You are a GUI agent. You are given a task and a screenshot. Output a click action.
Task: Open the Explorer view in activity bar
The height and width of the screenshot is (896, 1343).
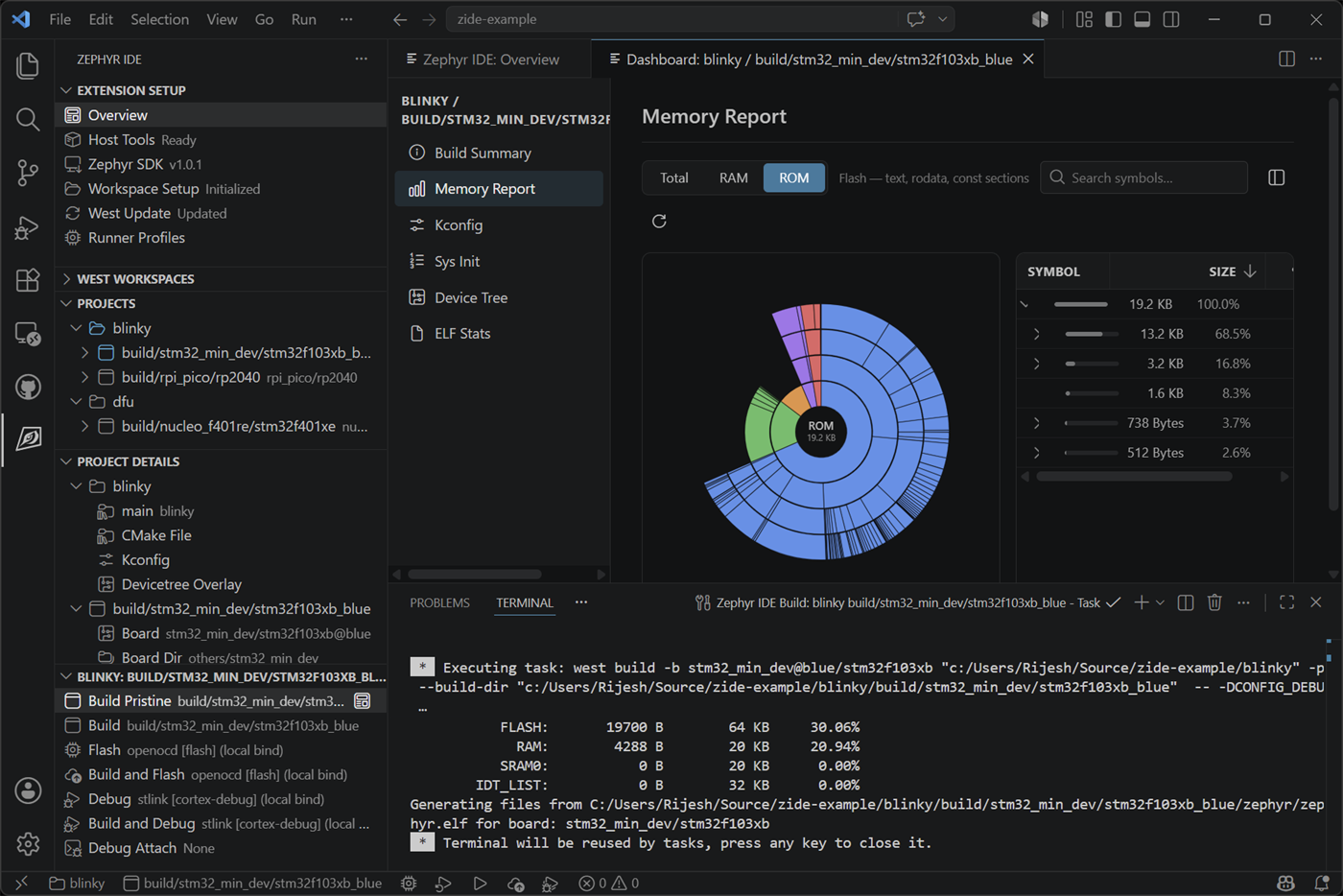click(x=28, y=65)
